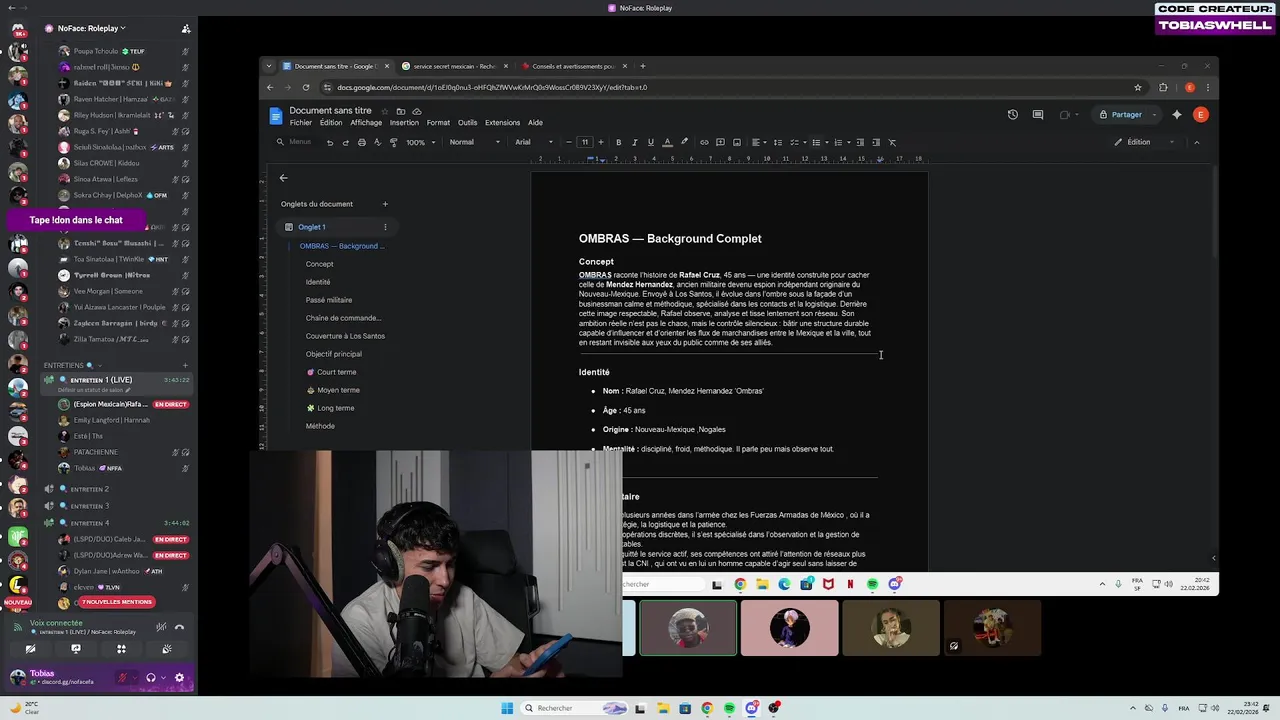Open the Normal paragraph style dropdown

tap(475, 142)
